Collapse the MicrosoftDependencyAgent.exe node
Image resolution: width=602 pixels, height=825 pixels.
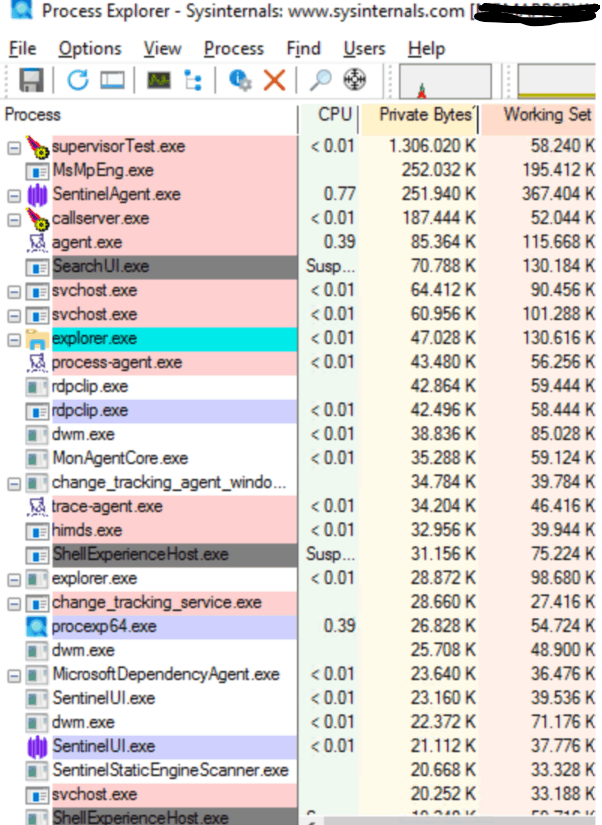(x=14, y=676)
